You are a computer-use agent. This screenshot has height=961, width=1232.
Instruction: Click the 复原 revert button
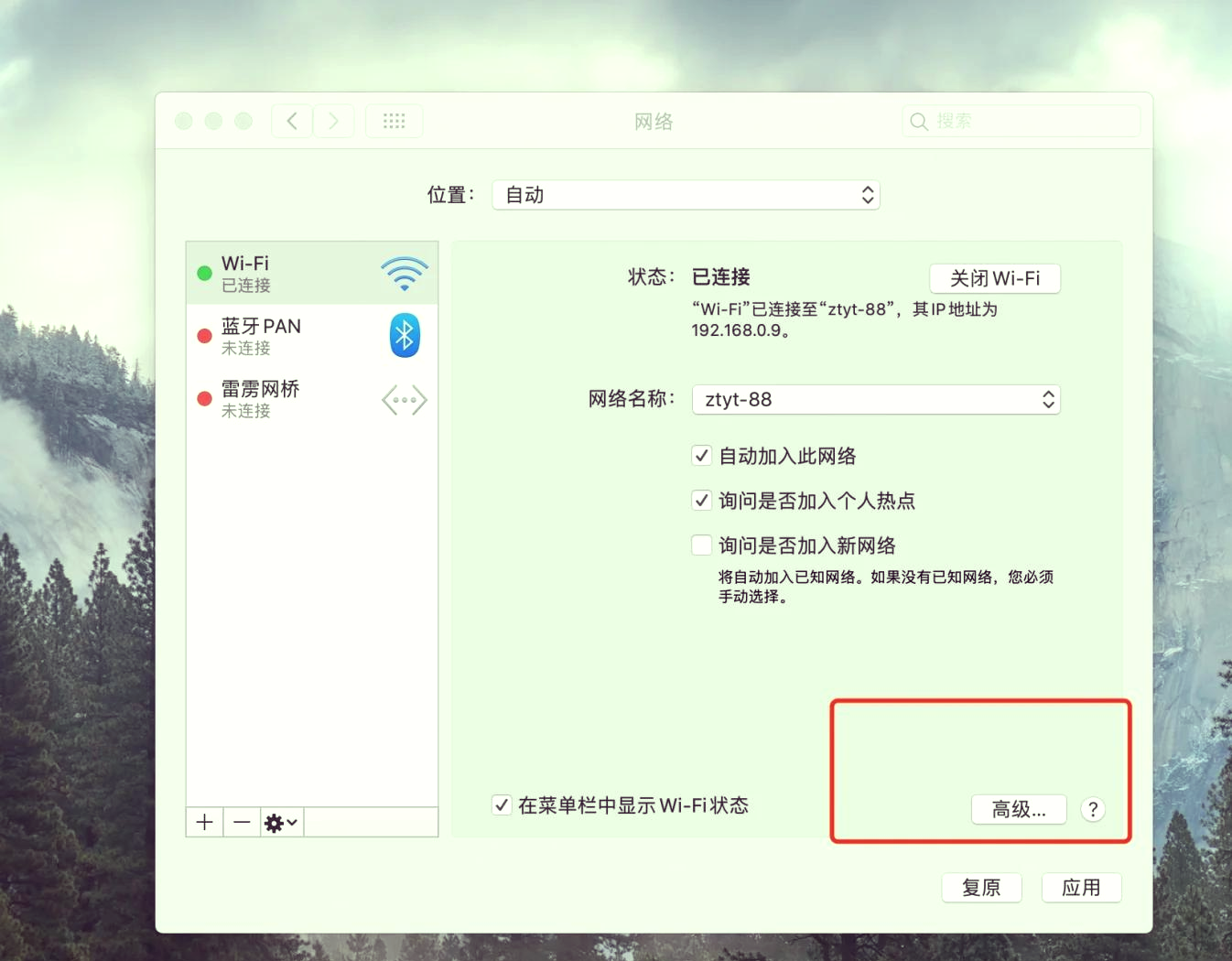pyautogui.click(x=981, y=887)
